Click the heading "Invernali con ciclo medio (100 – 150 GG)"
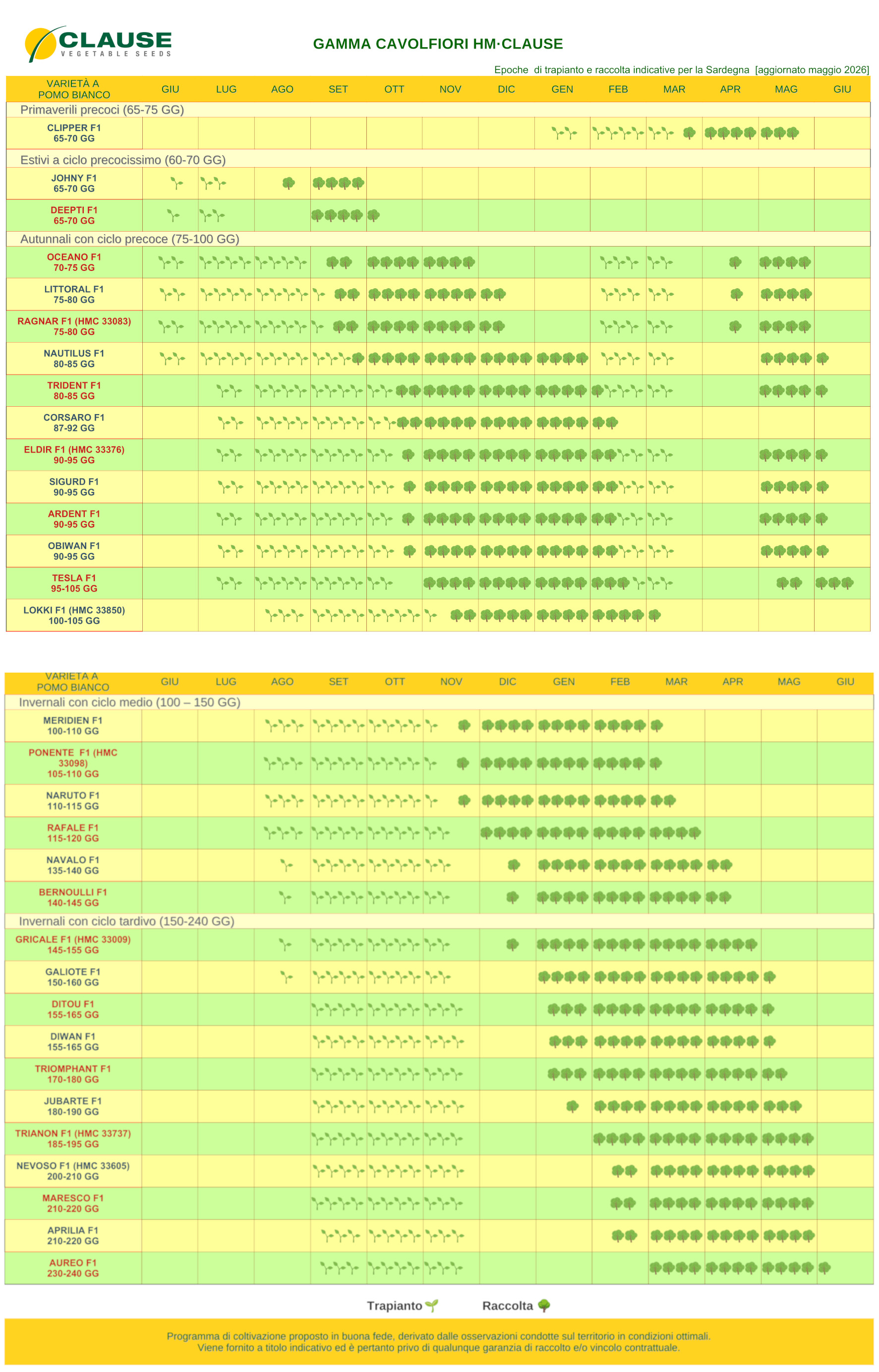The image size is (879, 1372). pyautogui.click(x=129, y=702)
